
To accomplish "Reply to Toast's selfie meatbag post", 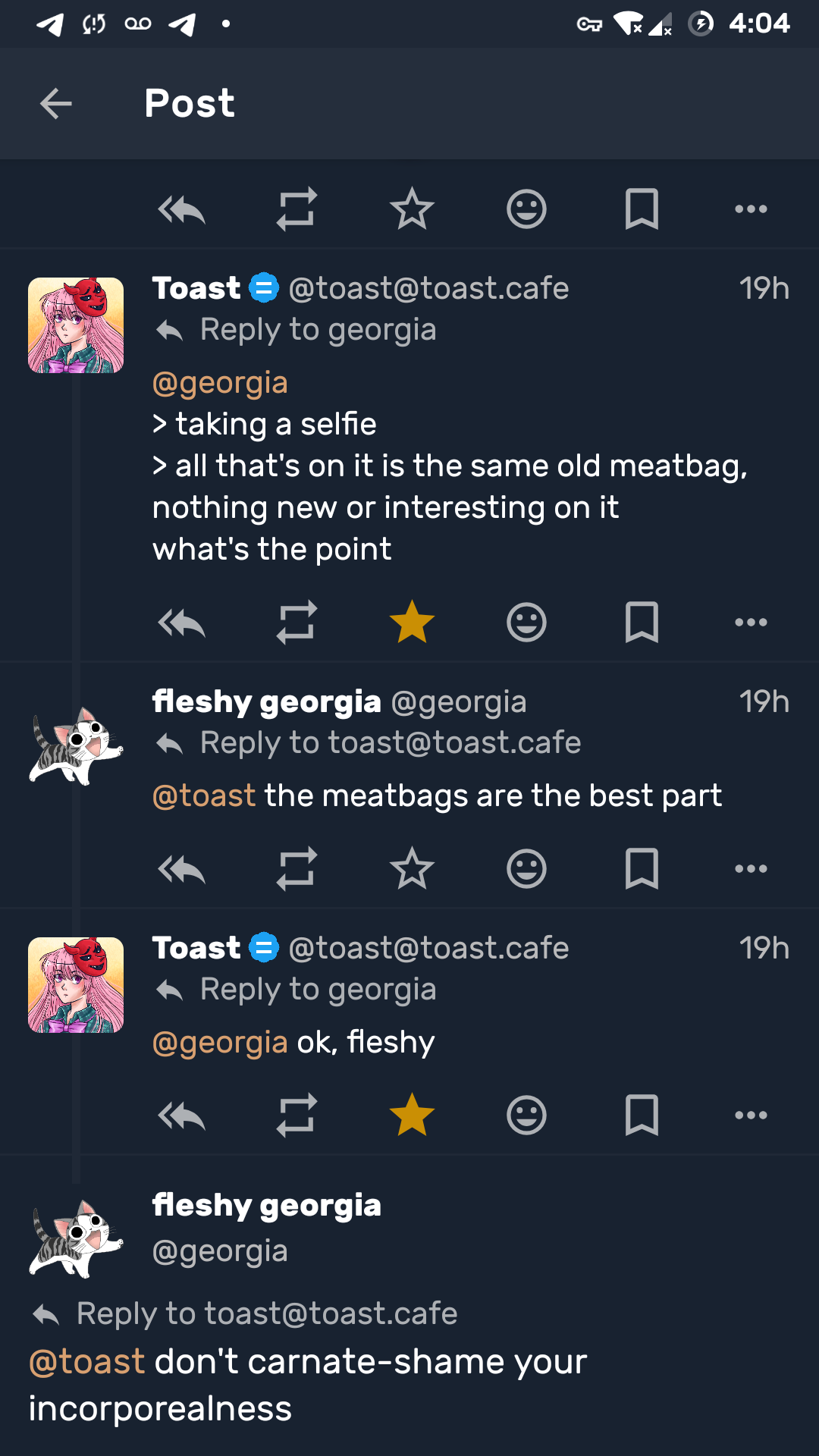I will (182, 623).
